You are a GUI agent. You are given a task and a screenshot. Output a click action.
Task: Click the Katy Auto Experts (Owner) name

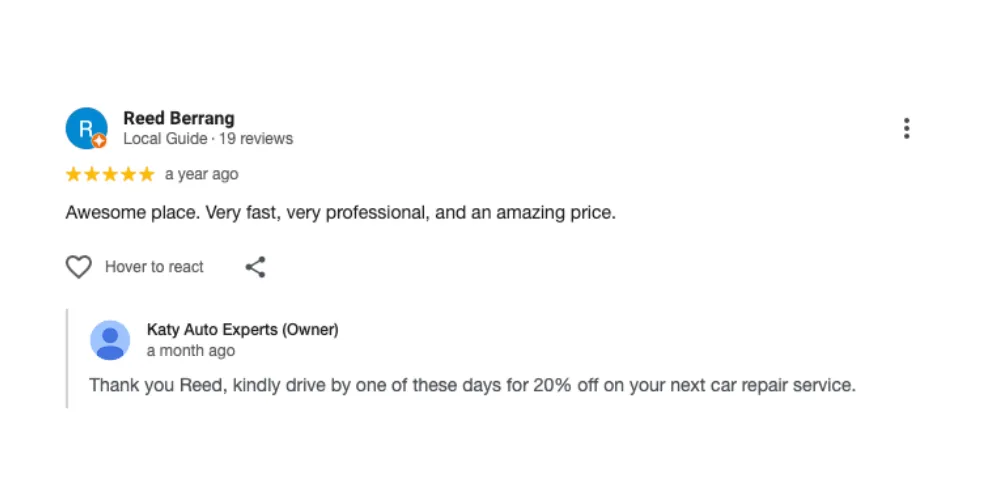(242, 329)
